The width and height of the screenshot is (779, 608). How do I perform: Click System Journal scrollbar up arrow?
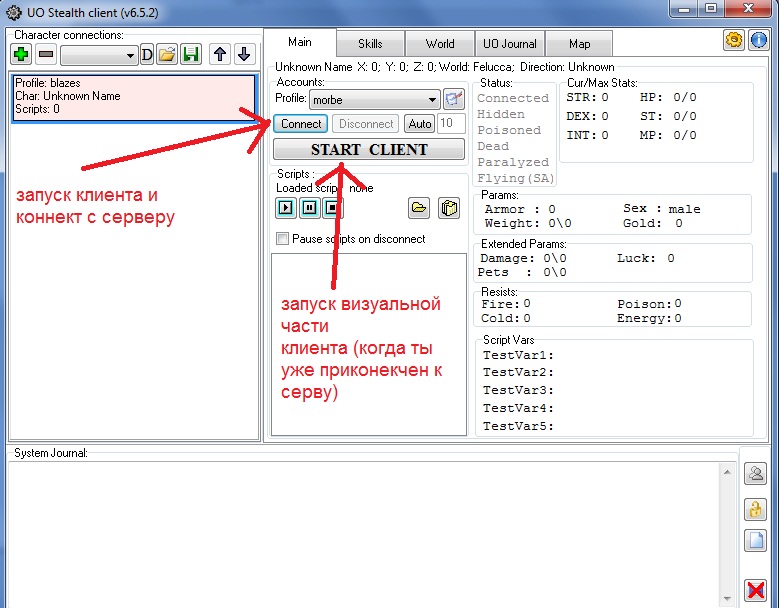tap(727, 472)
